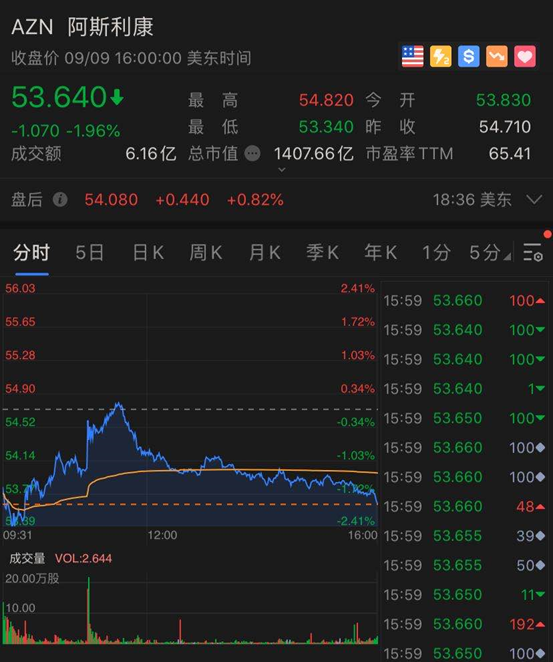
Task: Tap the market cap 1407.66亿 value
Action: pos(314,153)
